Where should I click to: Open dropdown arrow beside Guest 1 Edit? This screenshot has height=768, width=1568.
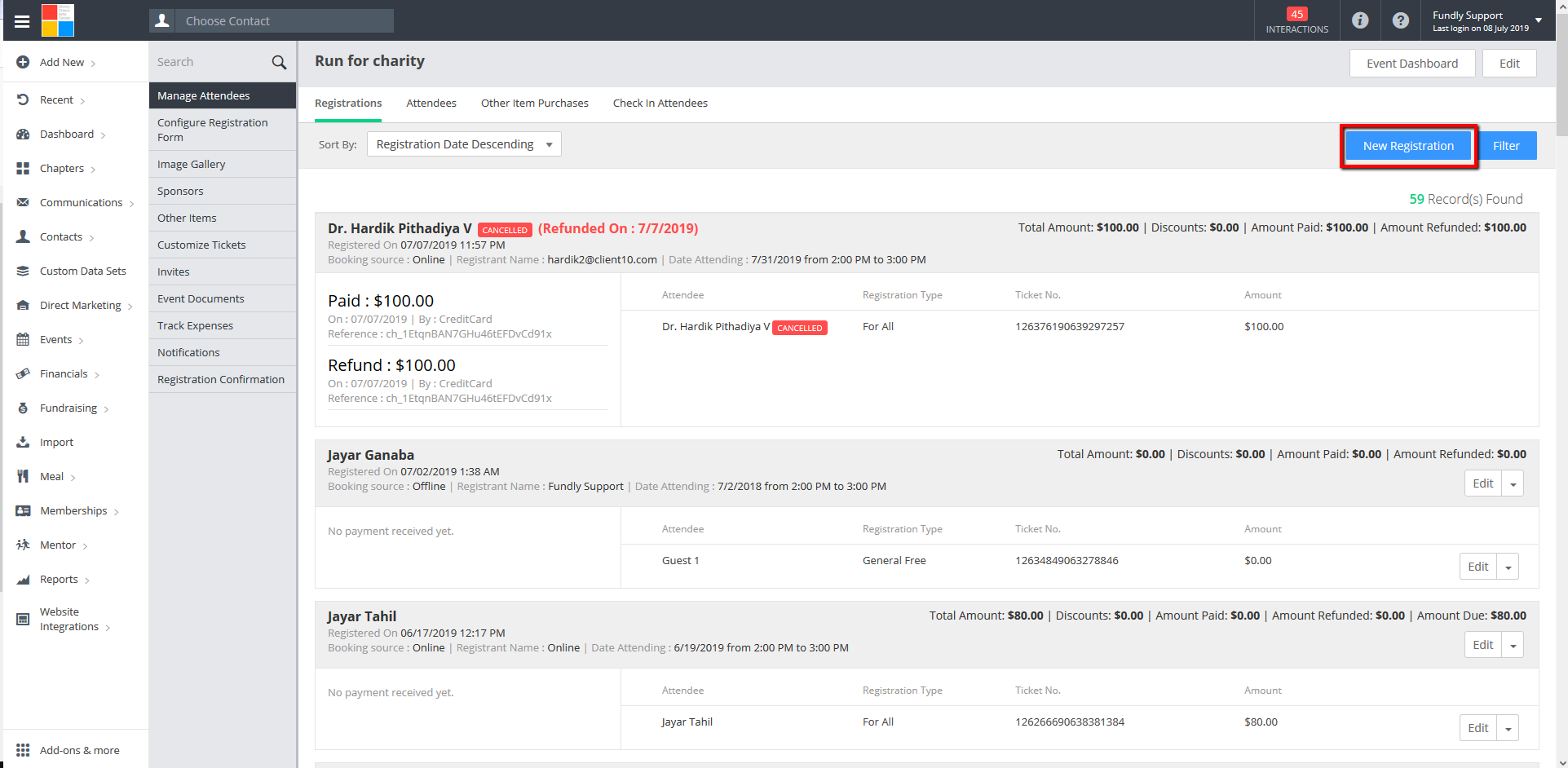[1508, 567]
